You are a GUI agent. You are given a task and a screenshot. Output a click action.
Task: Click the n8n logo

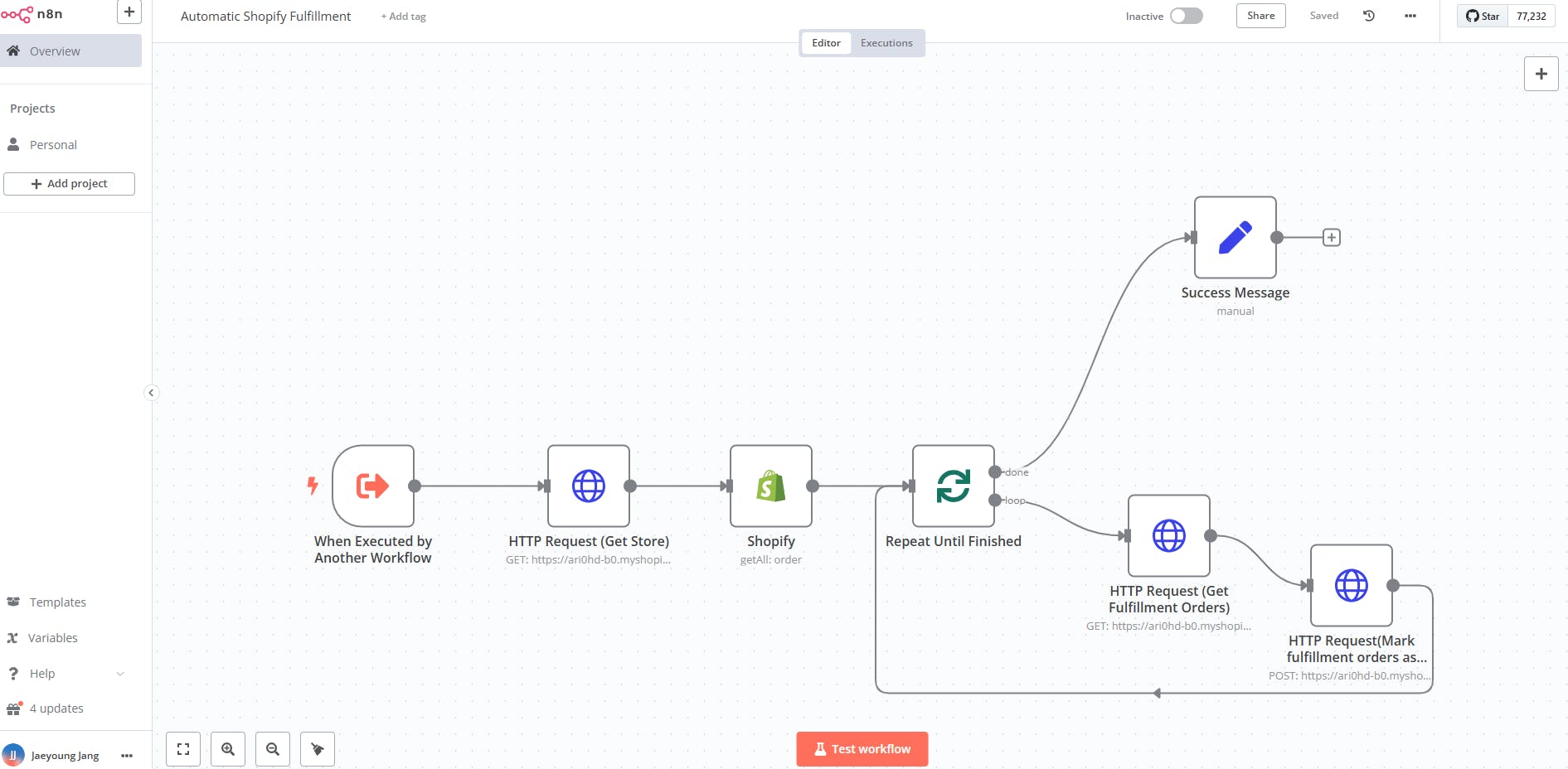tap(32, 14)
